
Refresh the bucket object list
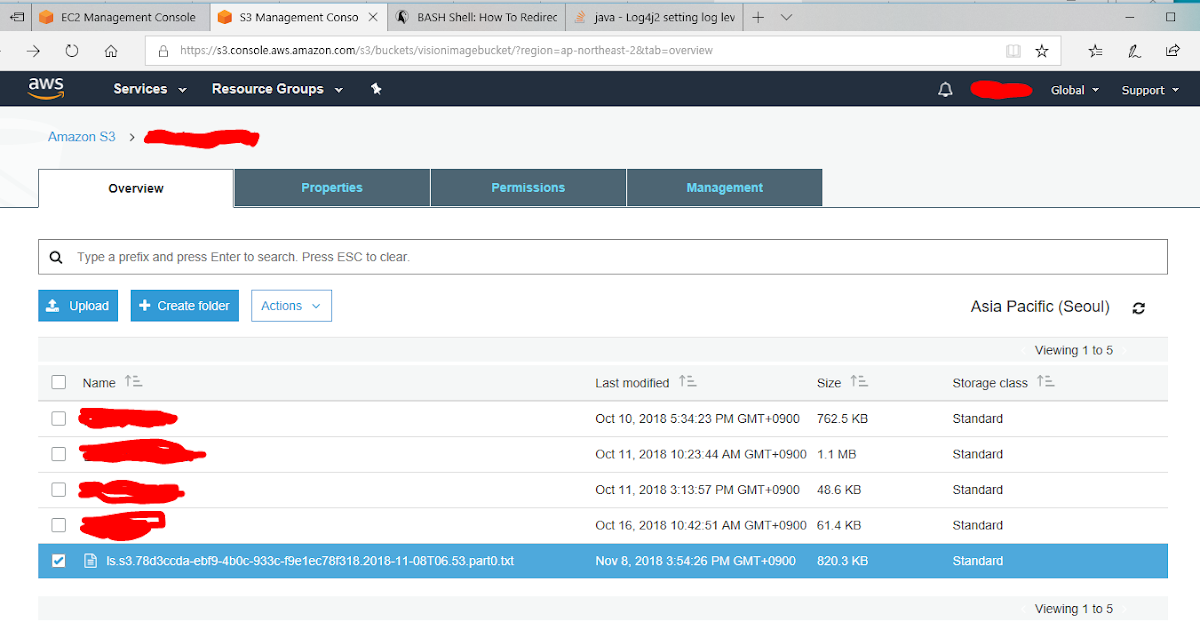[x=1139, y=308]
